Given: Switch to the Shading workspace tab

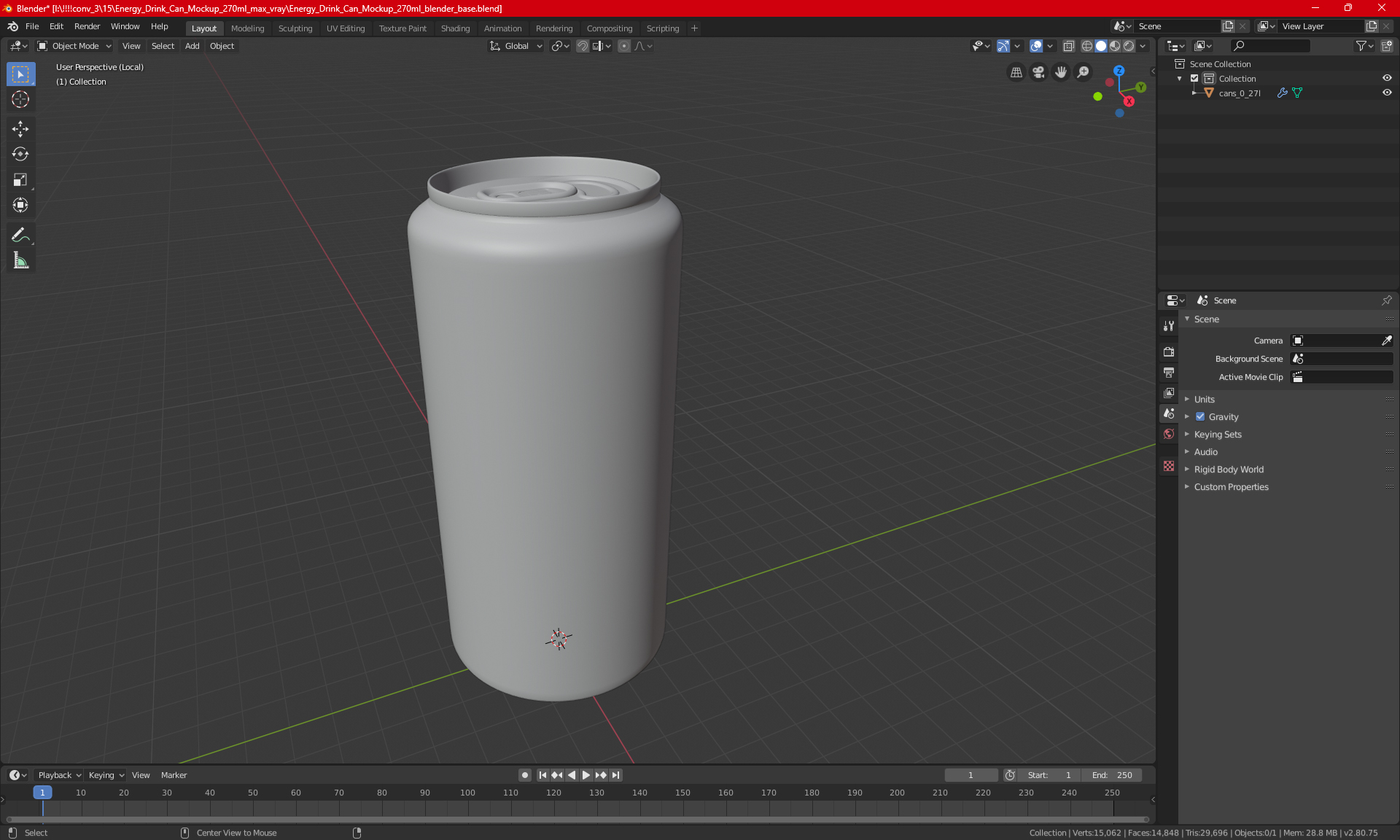Looking at the screenshot, I should coord(455,28).
